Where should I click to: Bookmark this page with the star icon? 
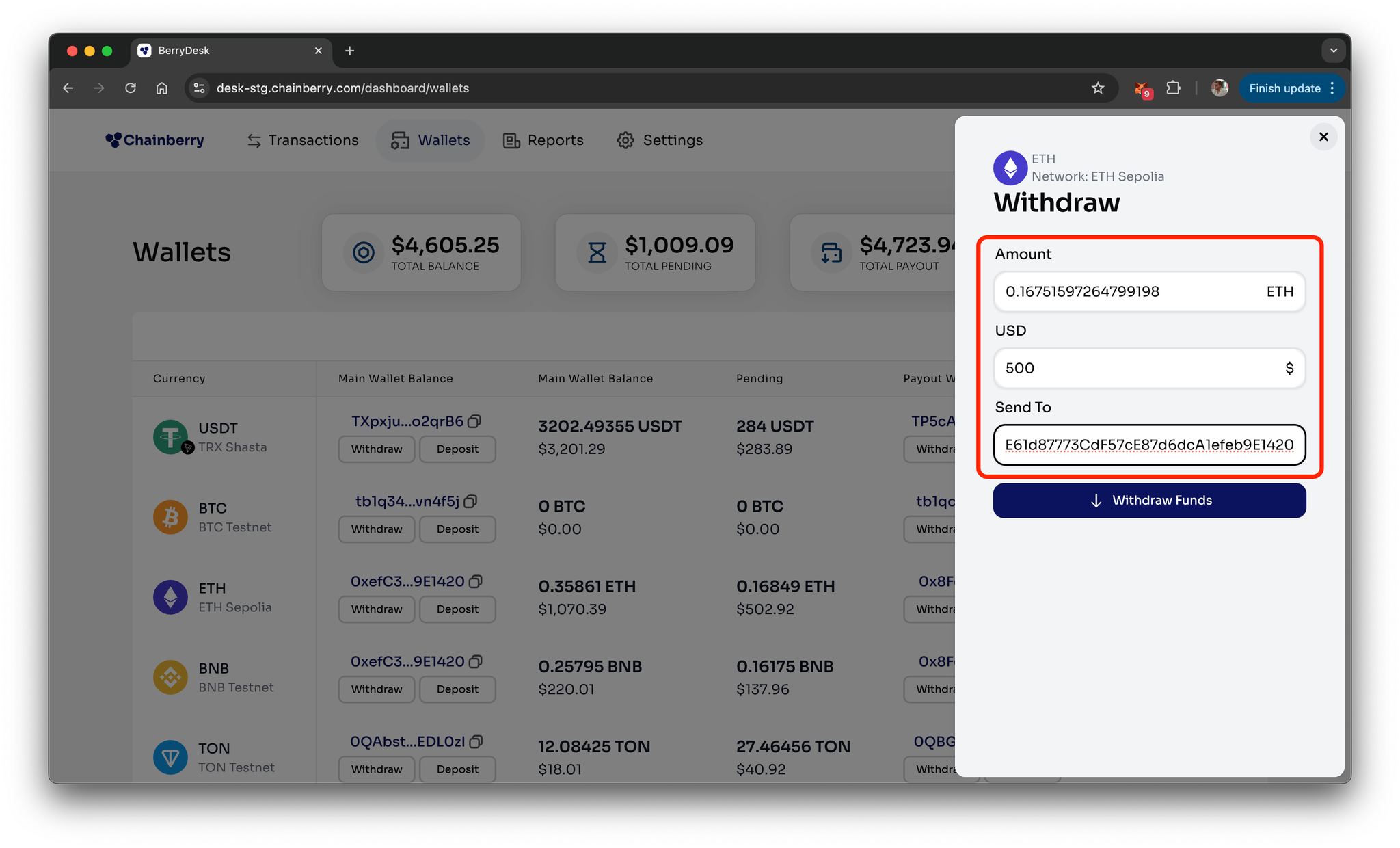[1098, 88]
